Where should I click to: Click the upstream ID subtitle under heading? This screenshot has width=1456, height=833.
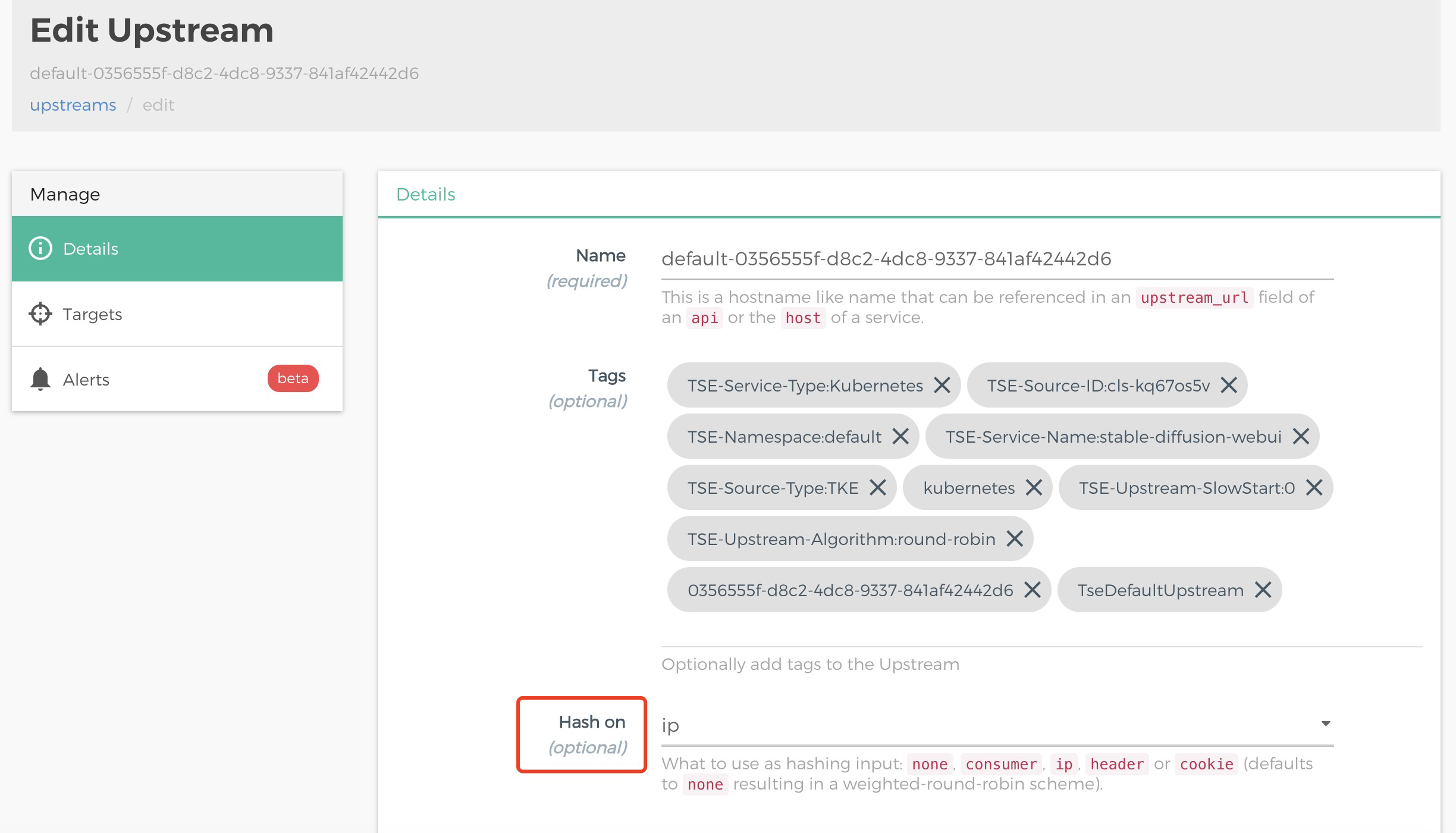(x=224, y=74)
